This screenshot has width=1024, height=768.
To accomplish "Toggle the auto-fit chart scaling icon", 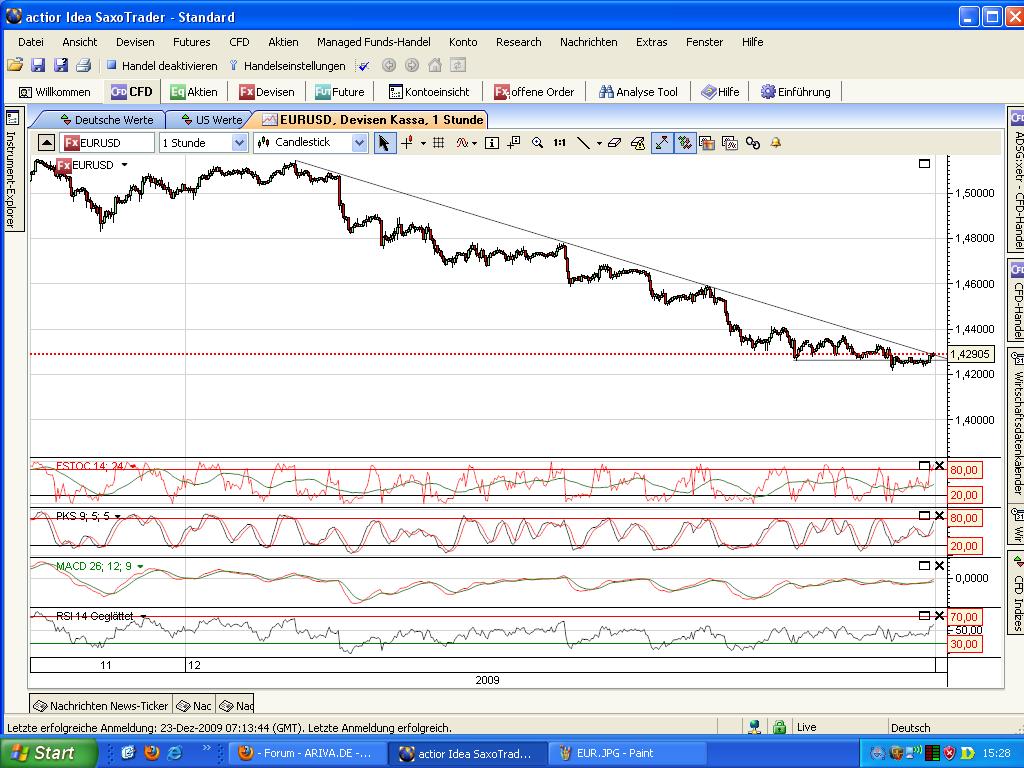I will click(x=662, y=143).
